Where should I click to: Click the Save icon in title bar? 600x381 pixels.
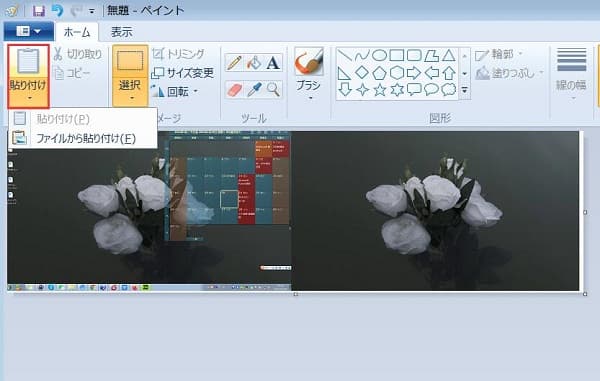coord(38,11)
